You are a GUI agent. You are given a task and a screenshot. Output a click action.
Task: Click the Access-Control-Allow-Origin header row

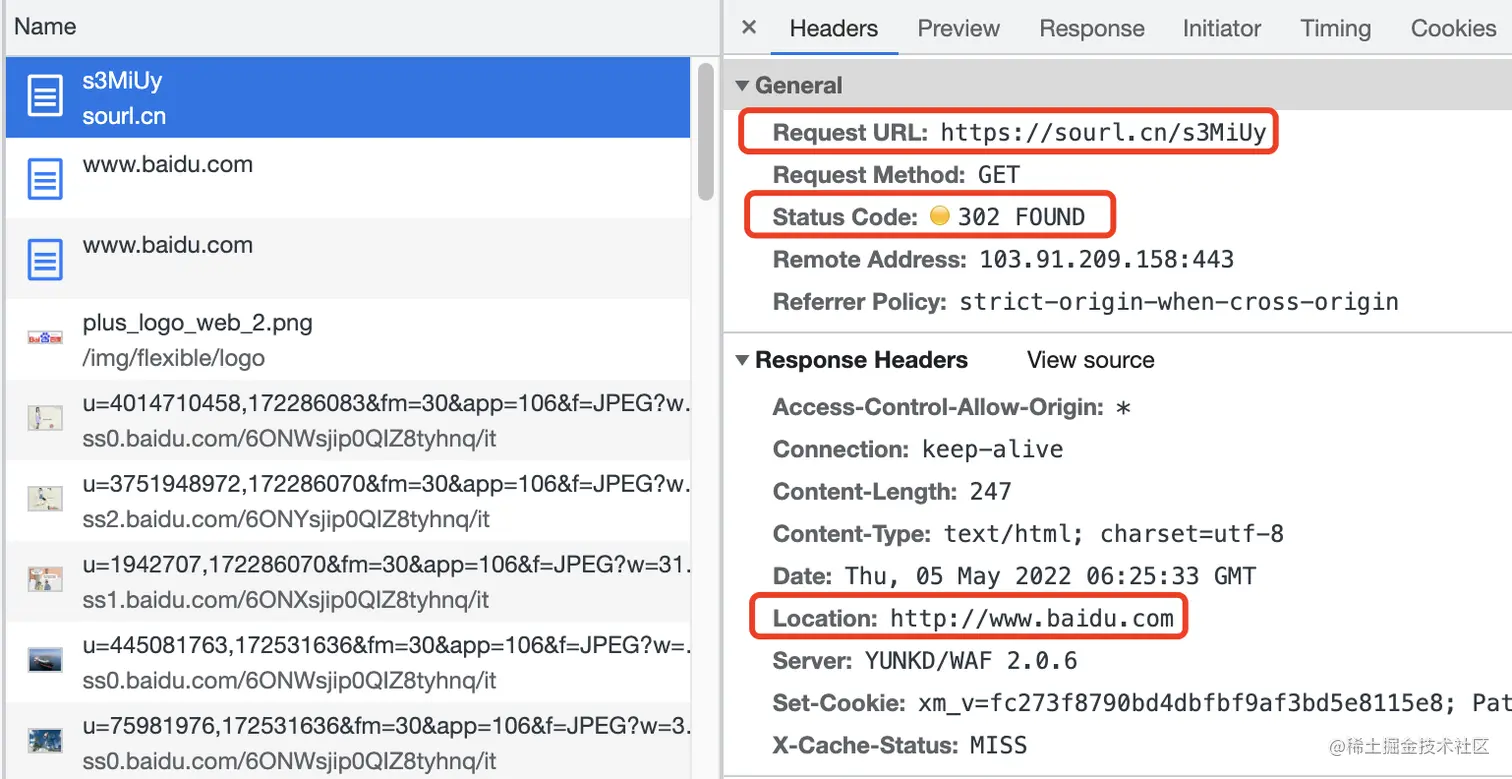point(952,408)
